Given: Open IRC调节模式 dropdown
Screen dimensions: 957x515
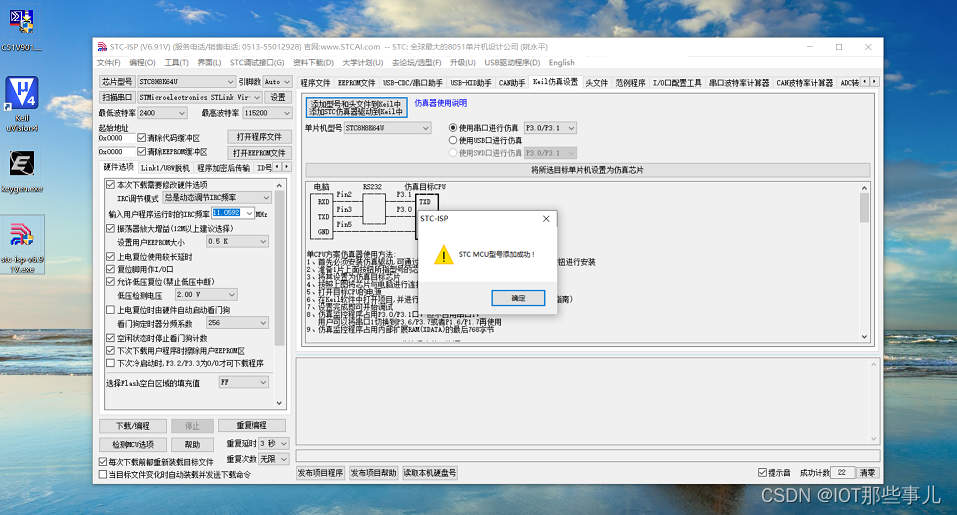Looking at the screenshot, I should [x=217, y=198].
